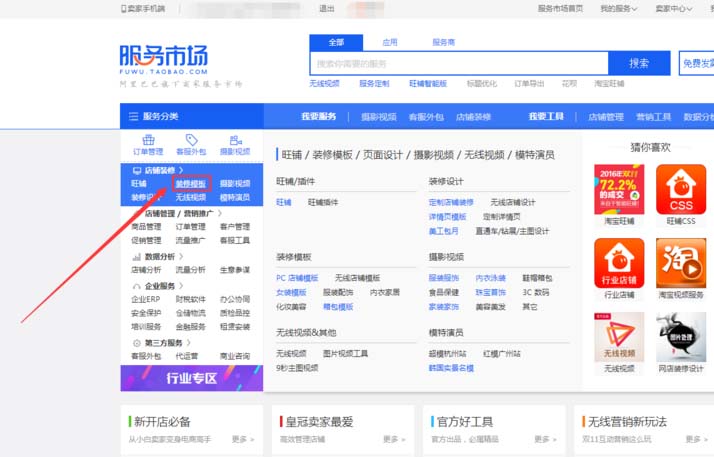Open 客服外包 in the blue navigation bar
Image resolution: width=714 pixels, height=457 pixels.
(x=426, y=117)
